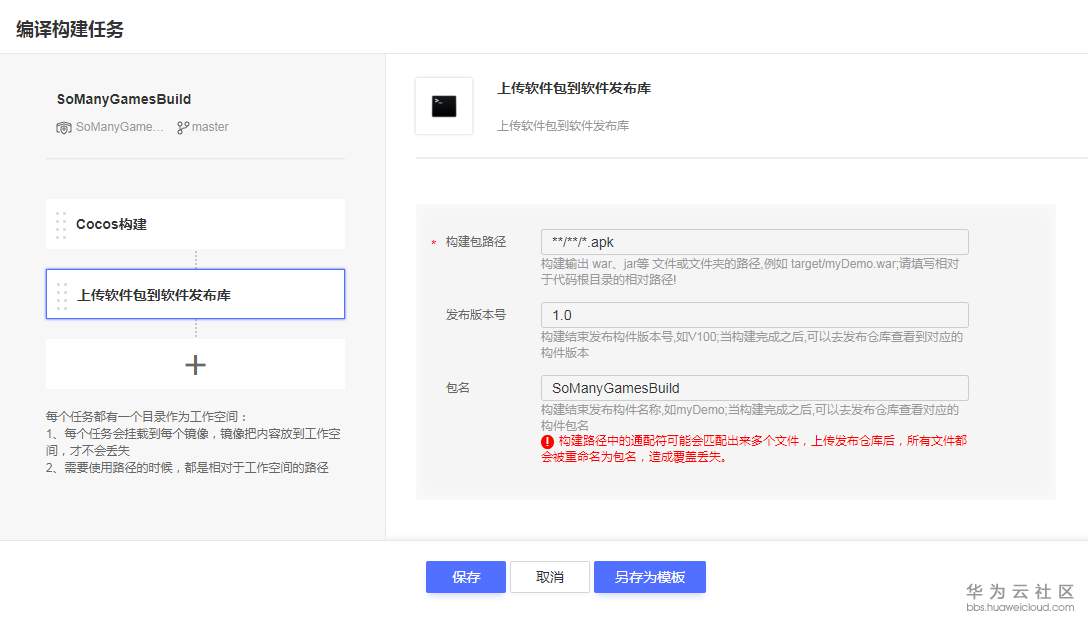This screenshot has width=1088, height=622.
Task: Click the 另存为模板 button
Action: point(650,577)
